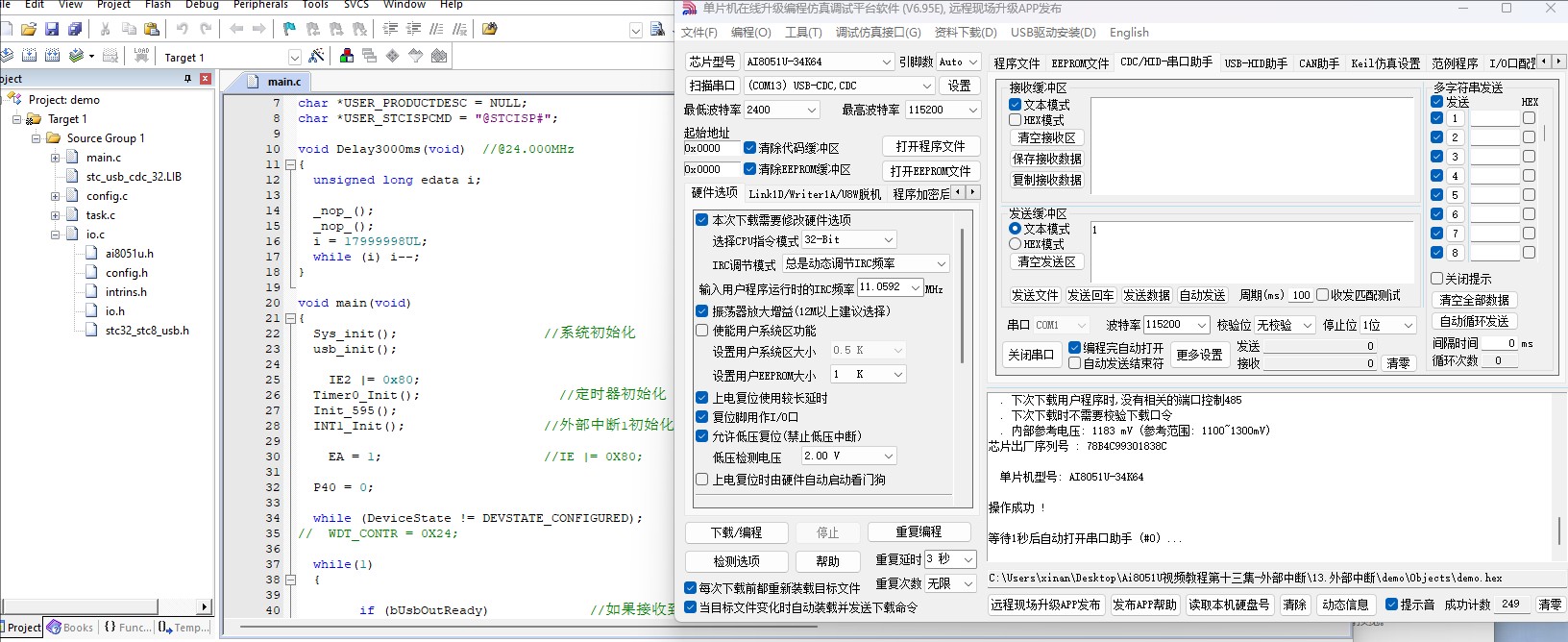1568x642 pixels.
Task: Uncomment the selection with the uncomment icon
Action: (459, 29)
